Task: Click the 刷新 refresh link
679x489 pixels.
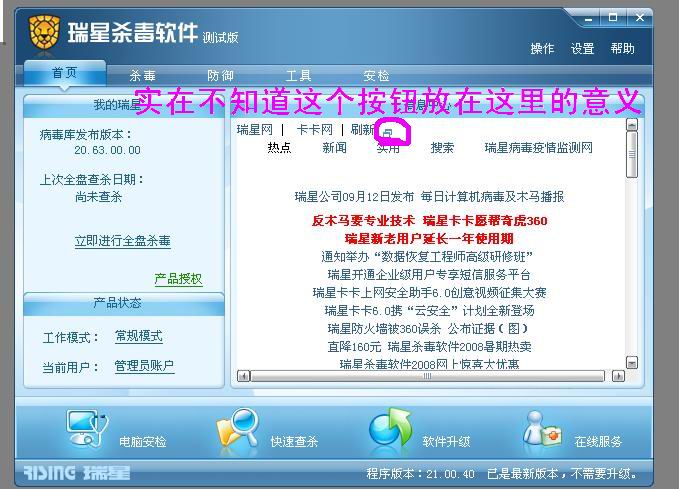Action: (363, 130)
